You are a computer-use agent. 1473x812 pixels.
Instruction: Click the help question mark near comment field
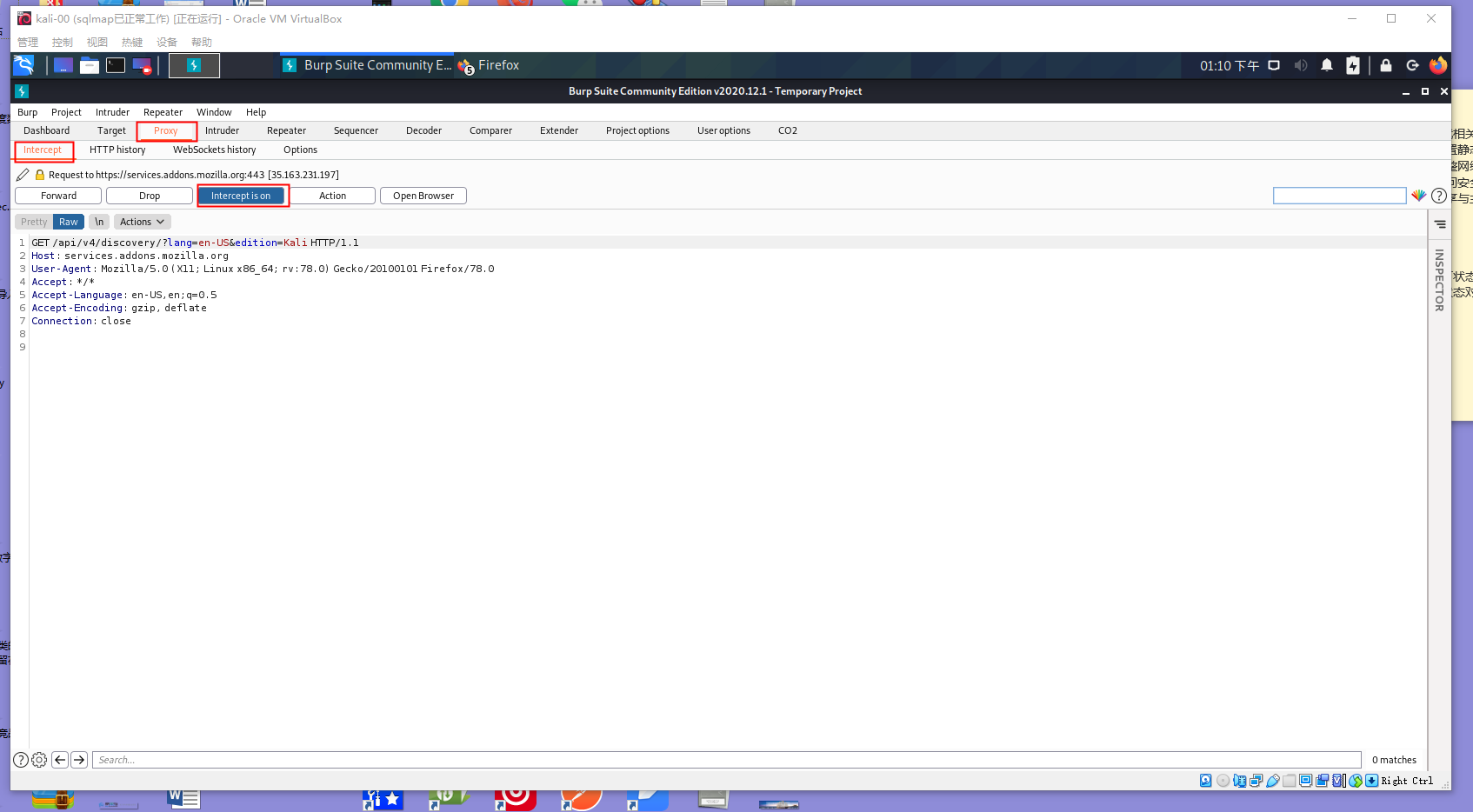[1439, 196]
